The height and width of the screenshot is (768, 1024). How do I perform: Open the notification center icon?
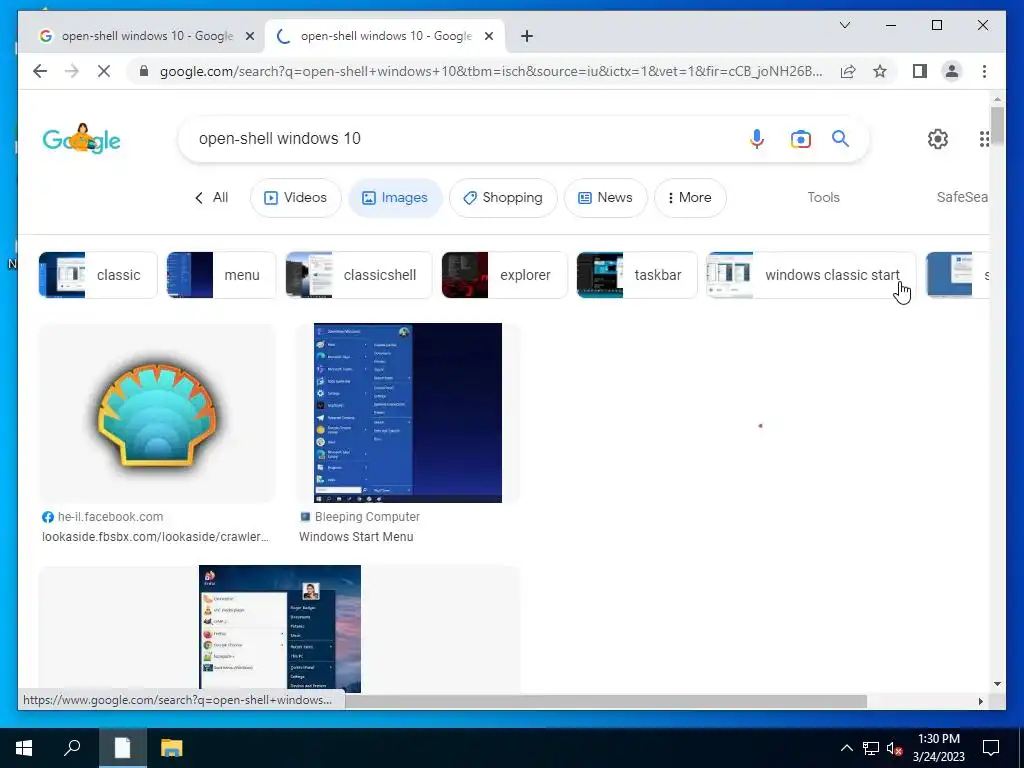(x=991, y=748)
